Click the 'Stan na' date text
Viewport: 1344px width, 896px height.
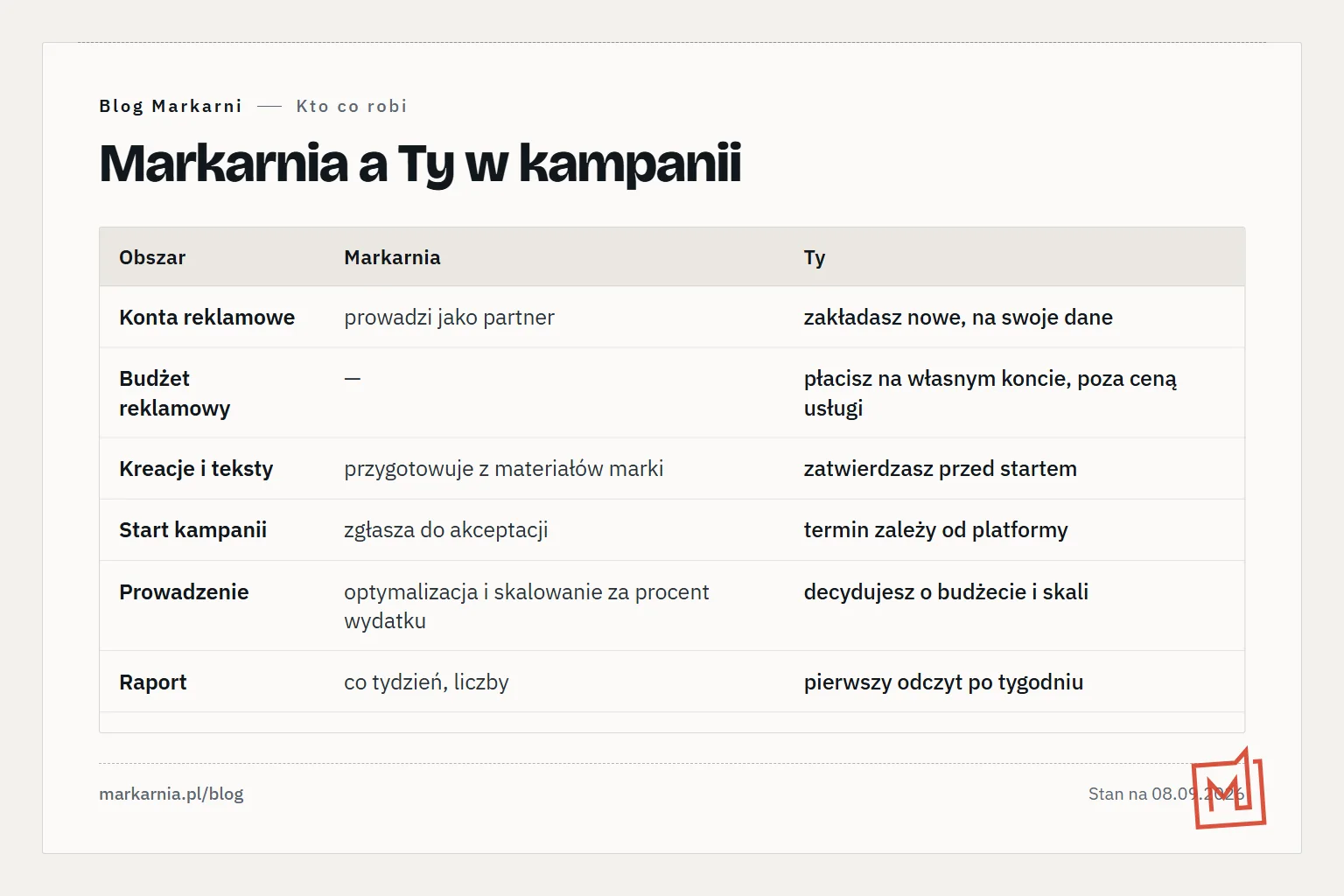1165,794
